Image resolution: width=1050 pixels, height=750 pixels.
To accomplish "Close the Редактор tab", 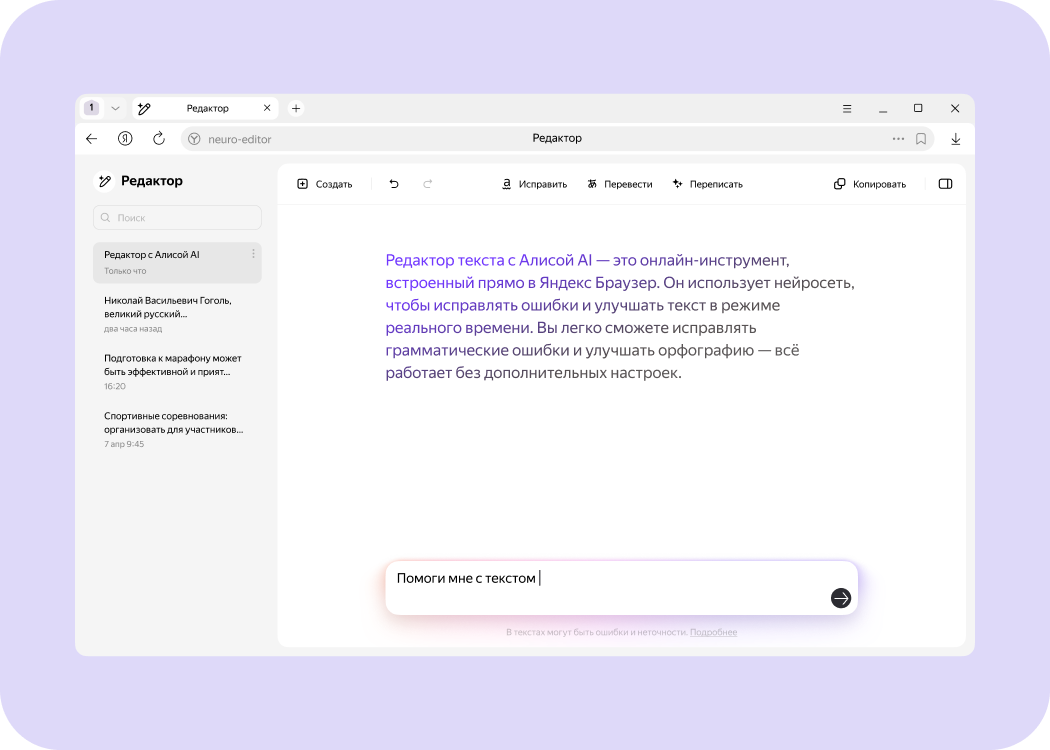I will point(267,108).
